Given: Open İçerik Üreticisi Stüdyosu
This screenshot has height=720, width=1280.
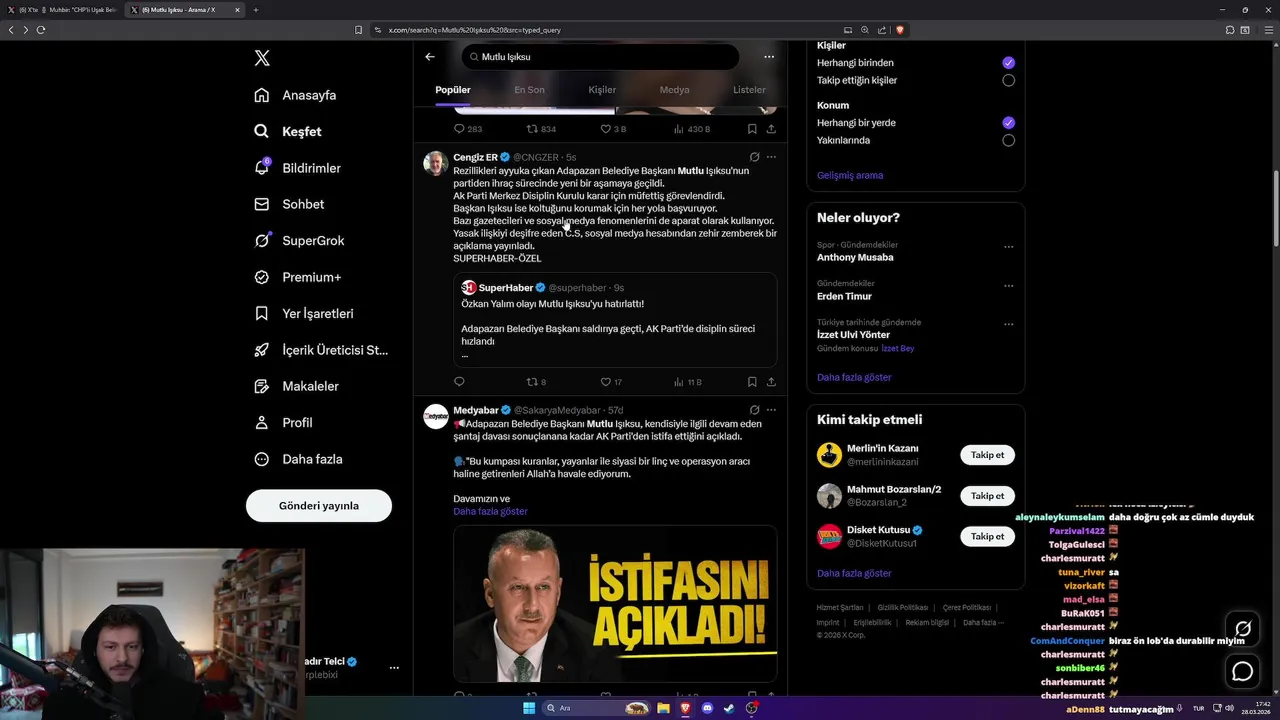Looking at the screenshot, I should [321, 350].
